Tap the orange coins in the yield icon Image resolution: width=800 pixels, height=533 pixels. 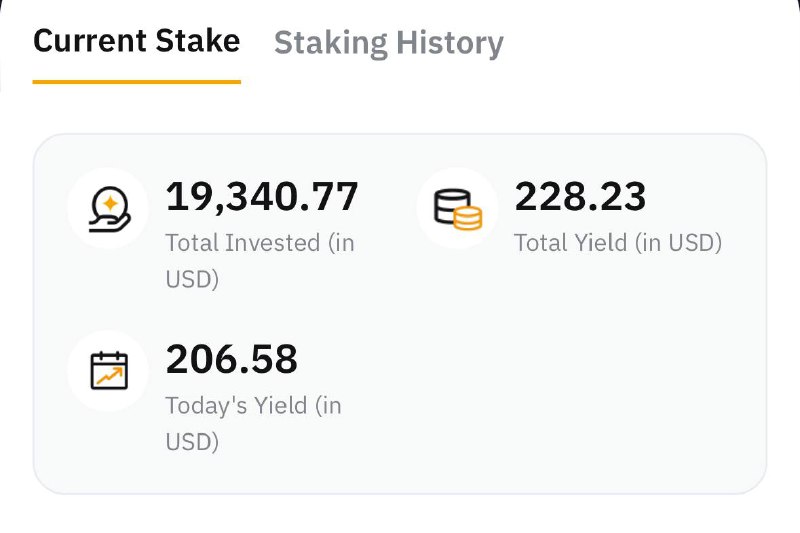tap(466, 216)
